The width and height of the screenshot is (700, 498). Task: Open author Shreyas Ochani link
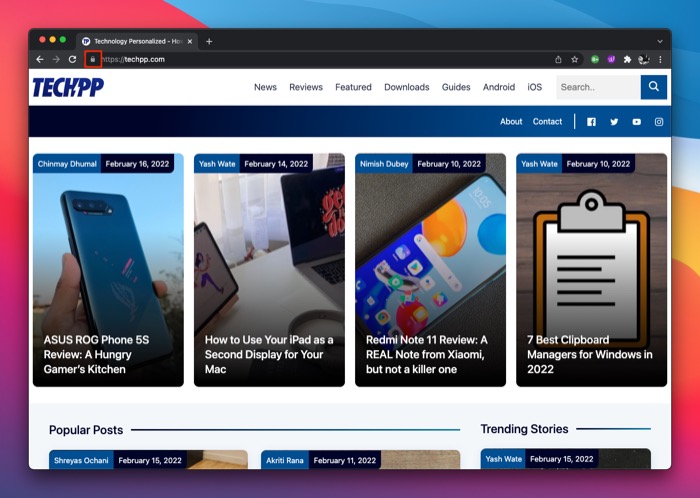click(x=81, y=460)
